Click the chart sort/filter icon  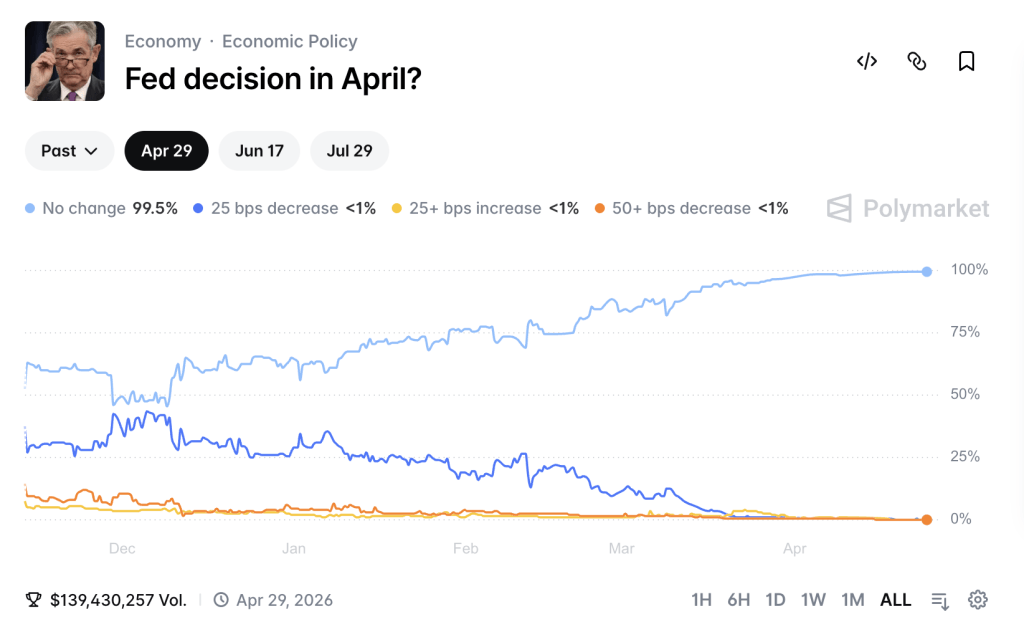pyautogui.click(x=940, y=600)
